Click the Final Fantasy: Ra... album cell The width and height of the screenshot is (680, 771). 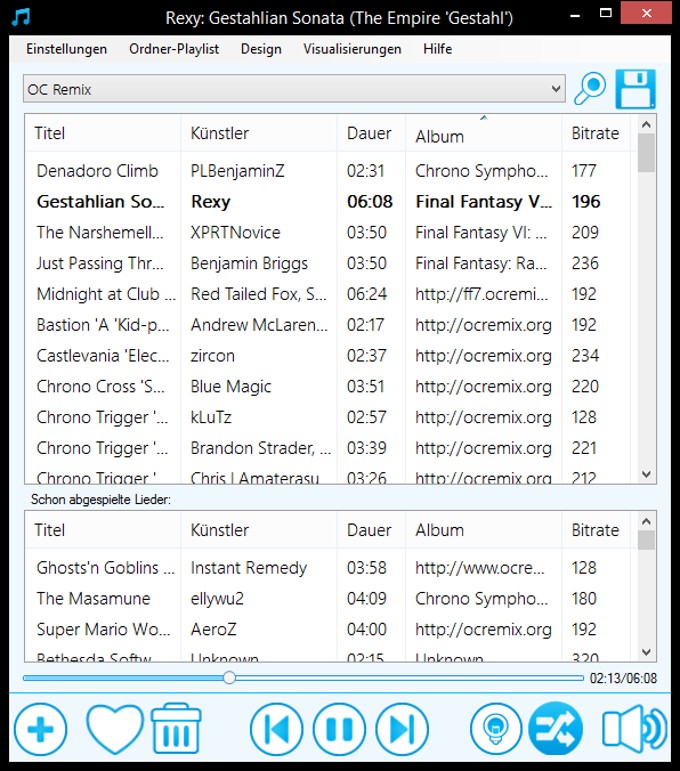(481, 264)
